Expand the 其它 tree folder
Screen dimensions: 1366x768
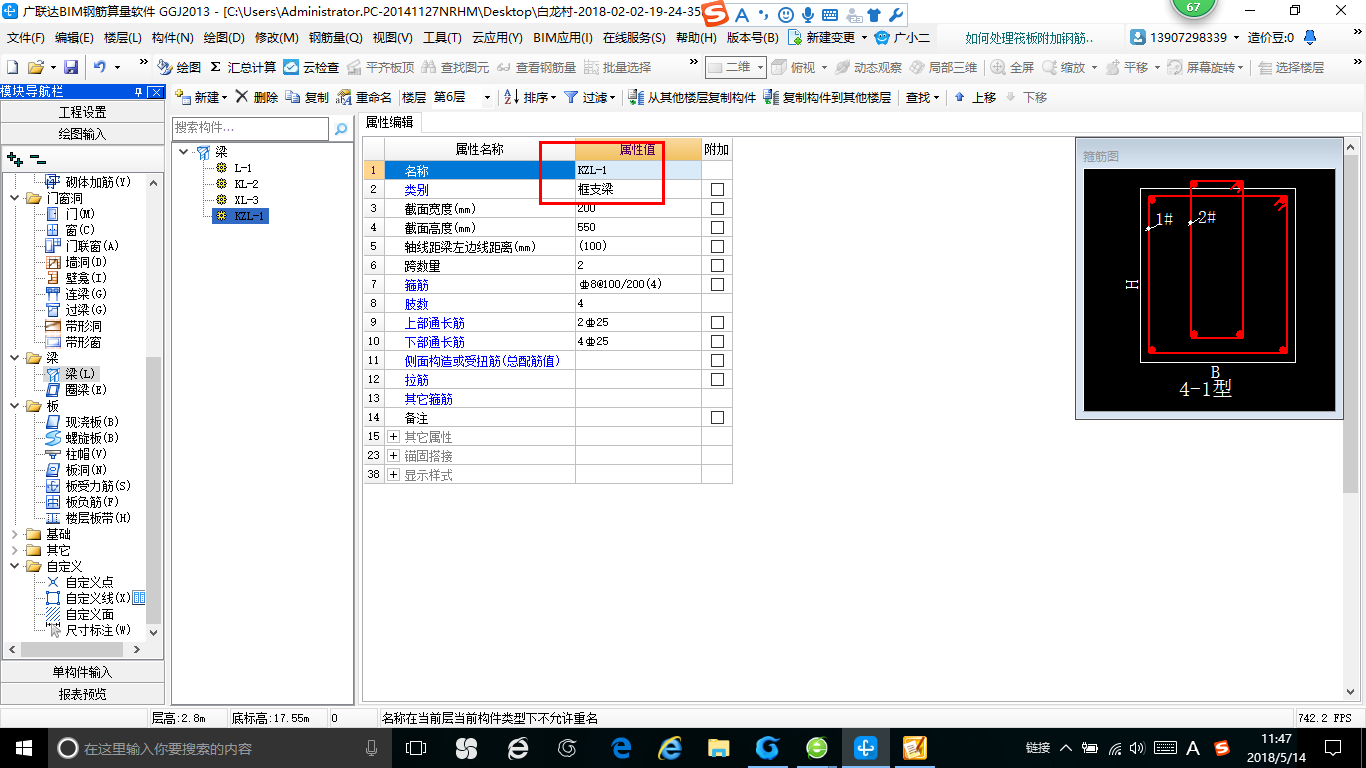click(x=15, y=550)
